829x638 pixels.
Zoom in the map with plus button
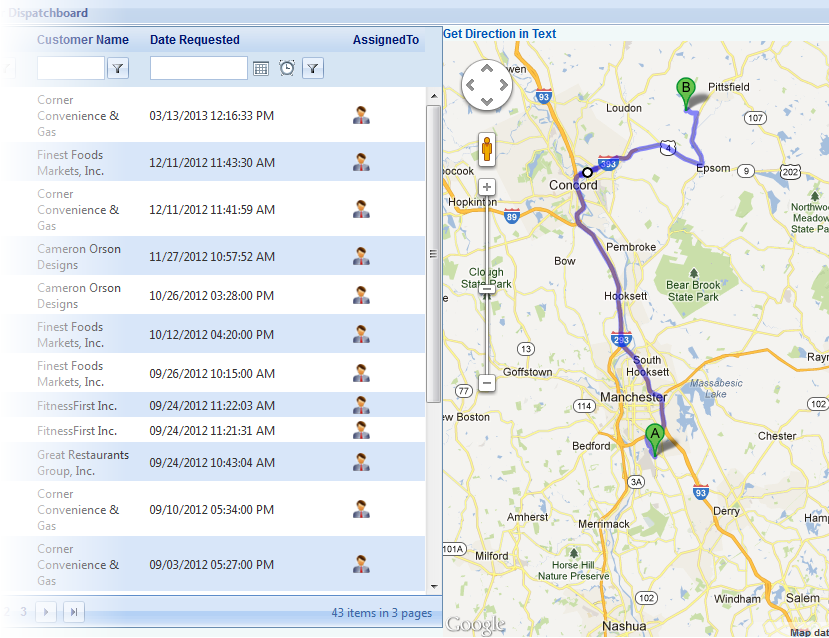click(487, 187)
